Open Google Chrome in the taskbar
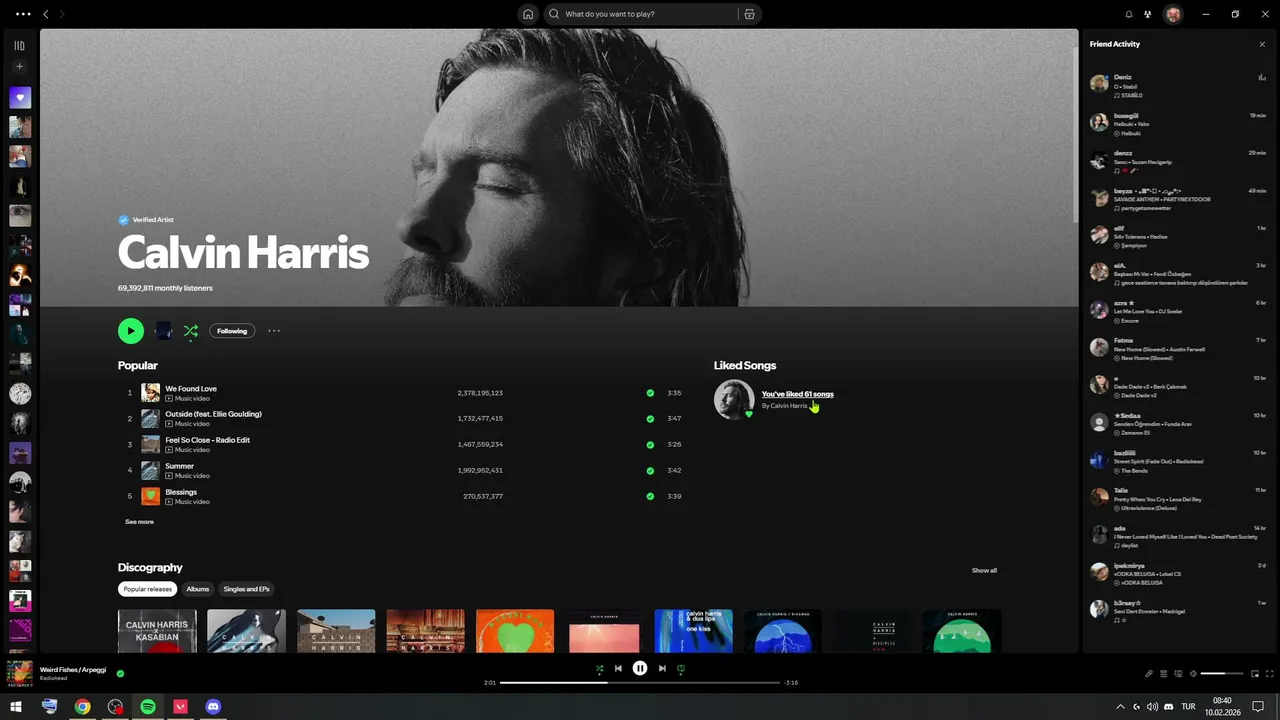The width and height of the screenshot is (1280, 720). pyautogui.click(x=82, y=706)
